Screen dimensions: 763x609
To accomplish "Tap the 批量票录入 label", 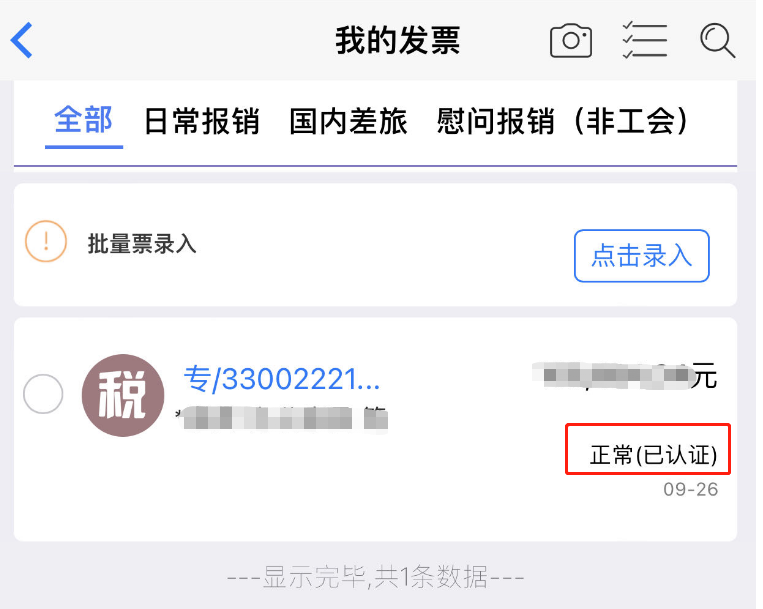I will pos(142,244).
